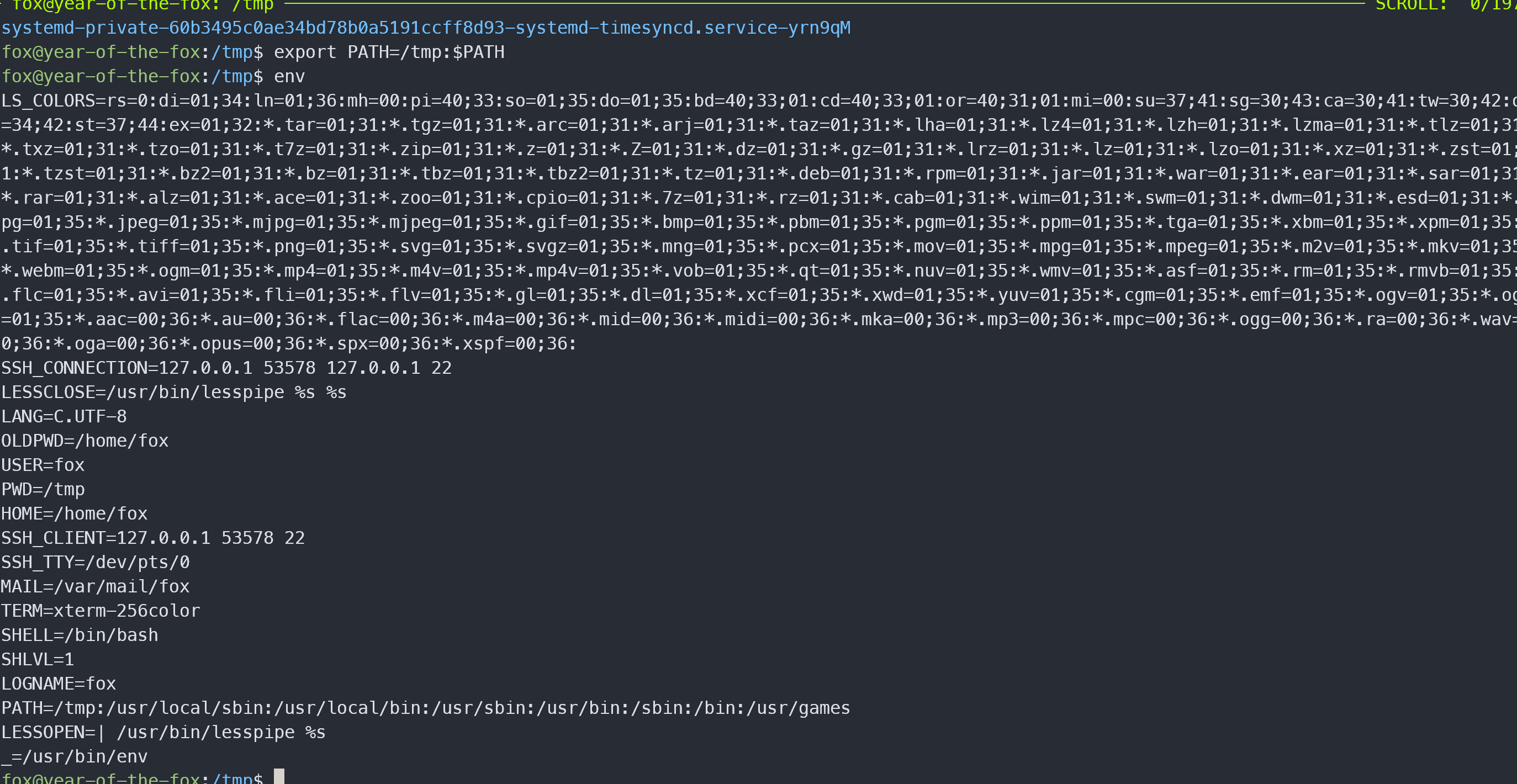The width and height of the screenshot is (1517, 784).
Task: Click the systemd-private timesyncd directory name
Action: coord(426,28)
